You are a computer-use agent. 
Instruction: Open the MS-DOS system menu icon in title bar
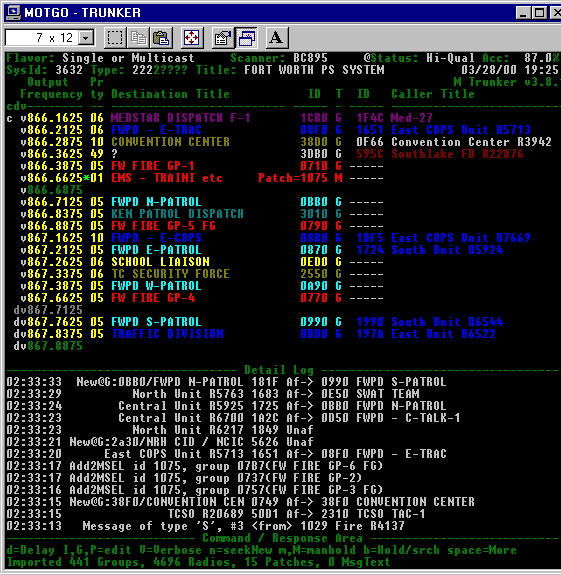pos(14,12)
